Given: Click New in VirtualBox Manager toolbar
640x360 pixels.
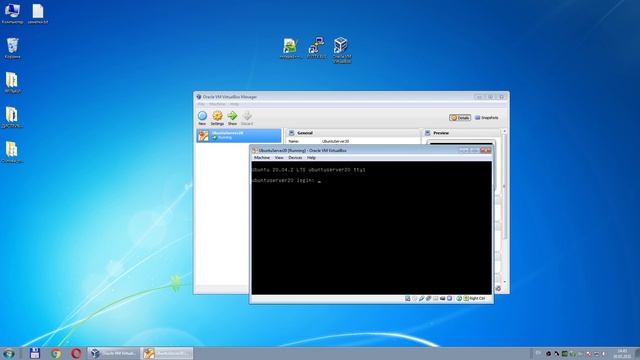Looking at the screenshot, I should pos(202,118).
